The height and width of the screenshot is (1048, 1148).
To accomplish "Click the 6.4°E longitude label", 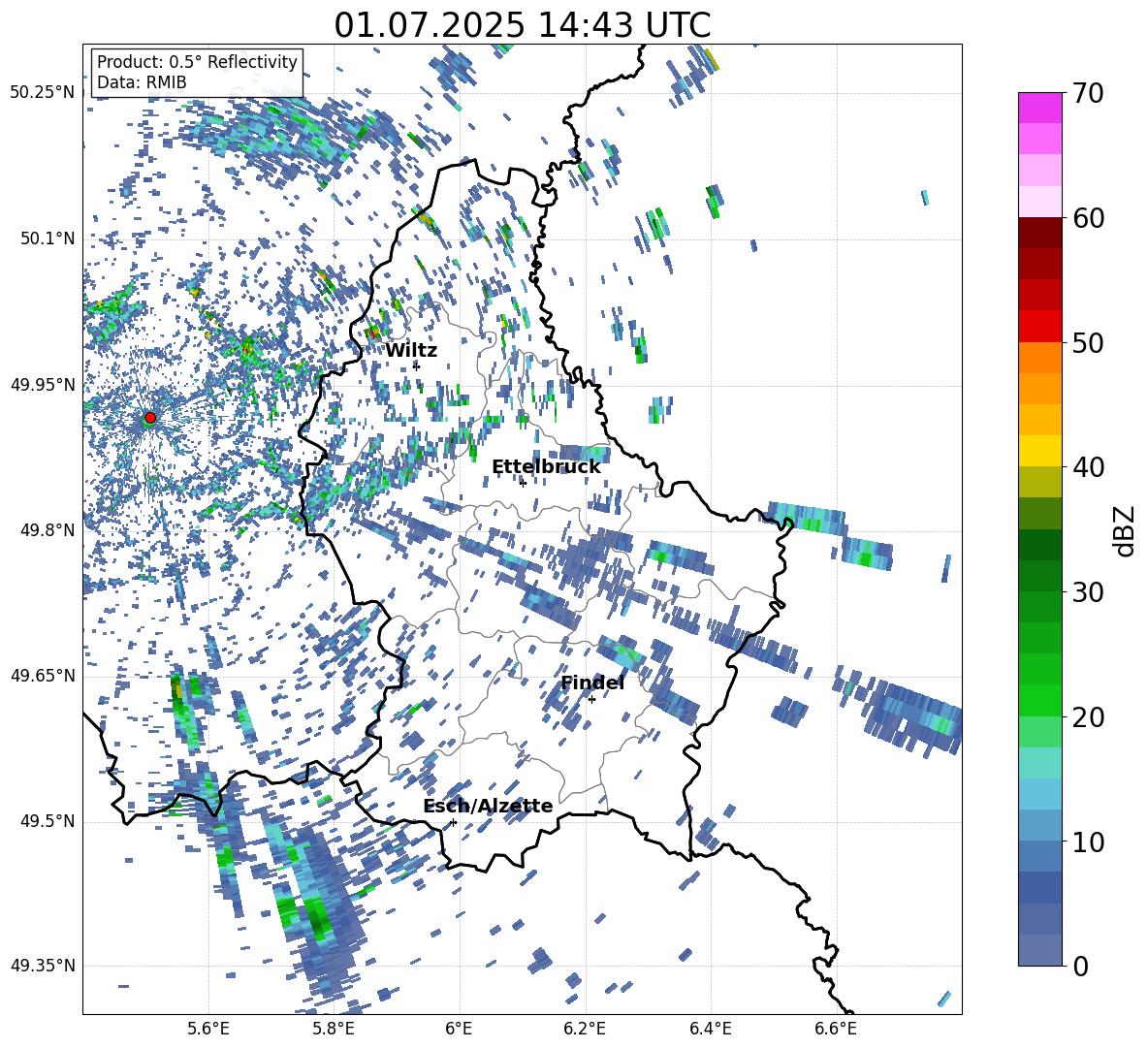I will [x=710, y=1030].
